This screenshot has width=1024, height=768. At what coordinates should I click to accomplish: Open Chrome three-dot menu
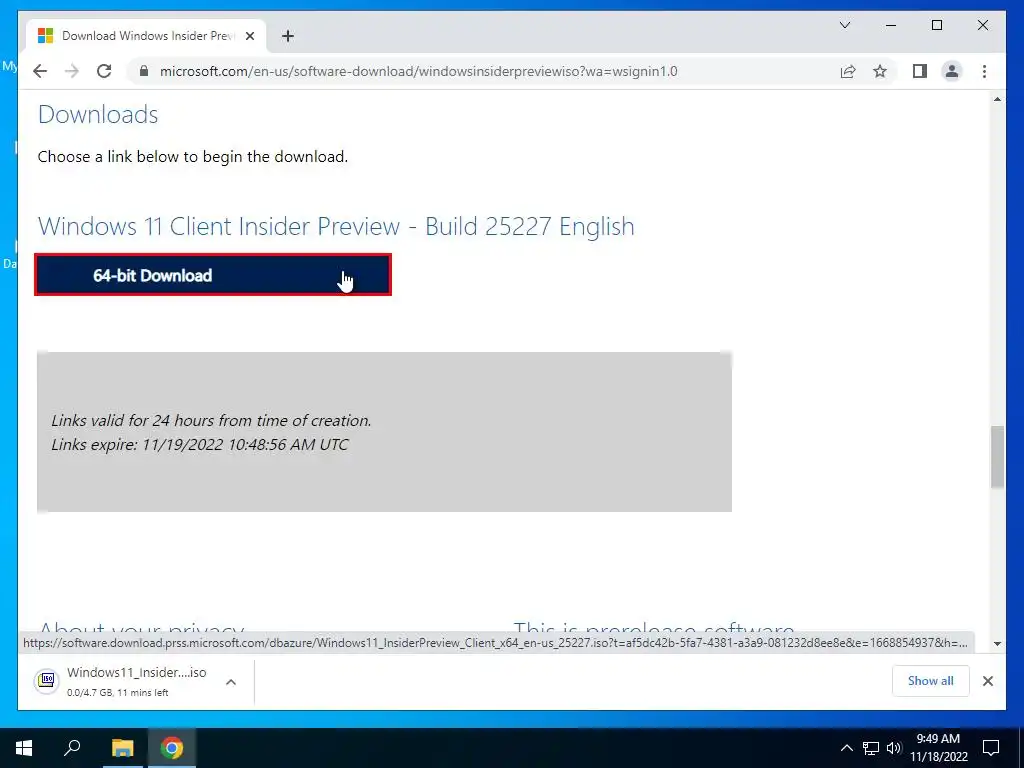click(x=984, y=71)
